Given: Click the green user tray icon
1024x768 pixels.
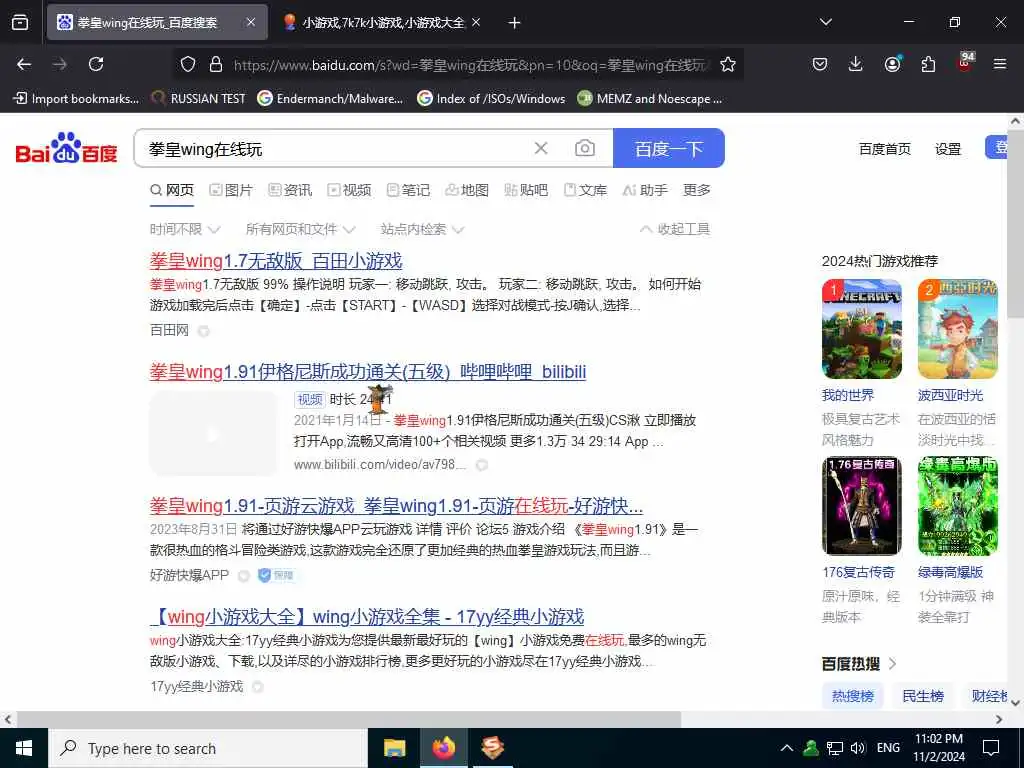Looking at the screenshot, I should tap(810, 748).
